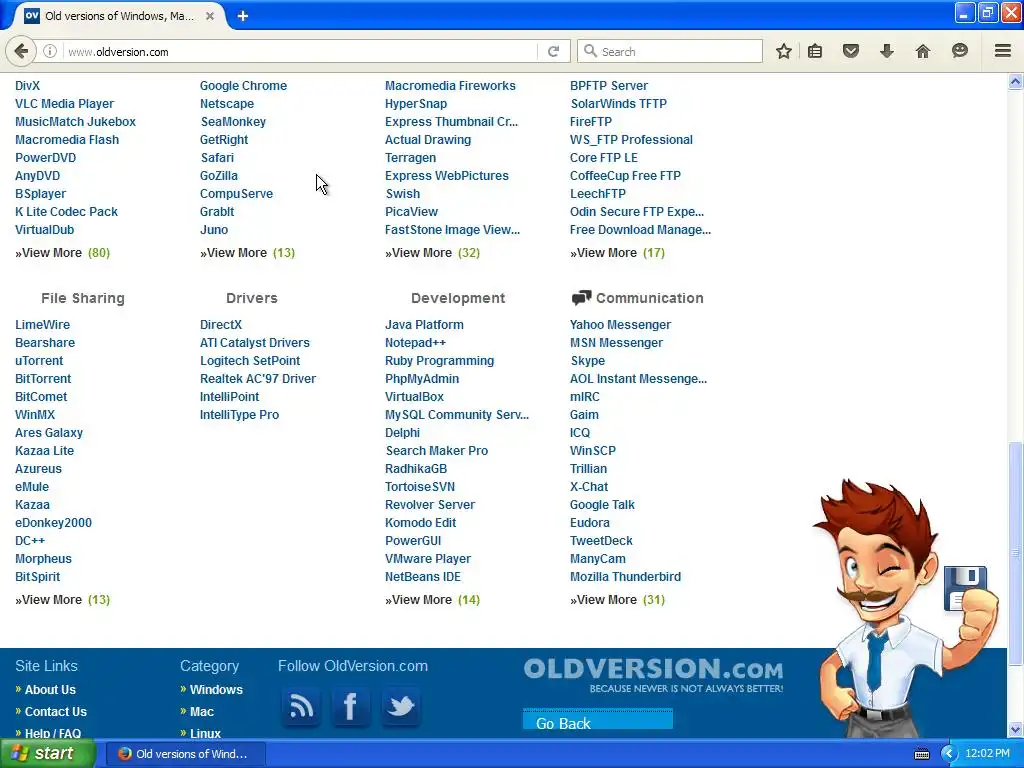Expand hidden tray icons arrow
Viewport: 1024px width, 768px height.
pyautogui.click(x=949, y=754)
